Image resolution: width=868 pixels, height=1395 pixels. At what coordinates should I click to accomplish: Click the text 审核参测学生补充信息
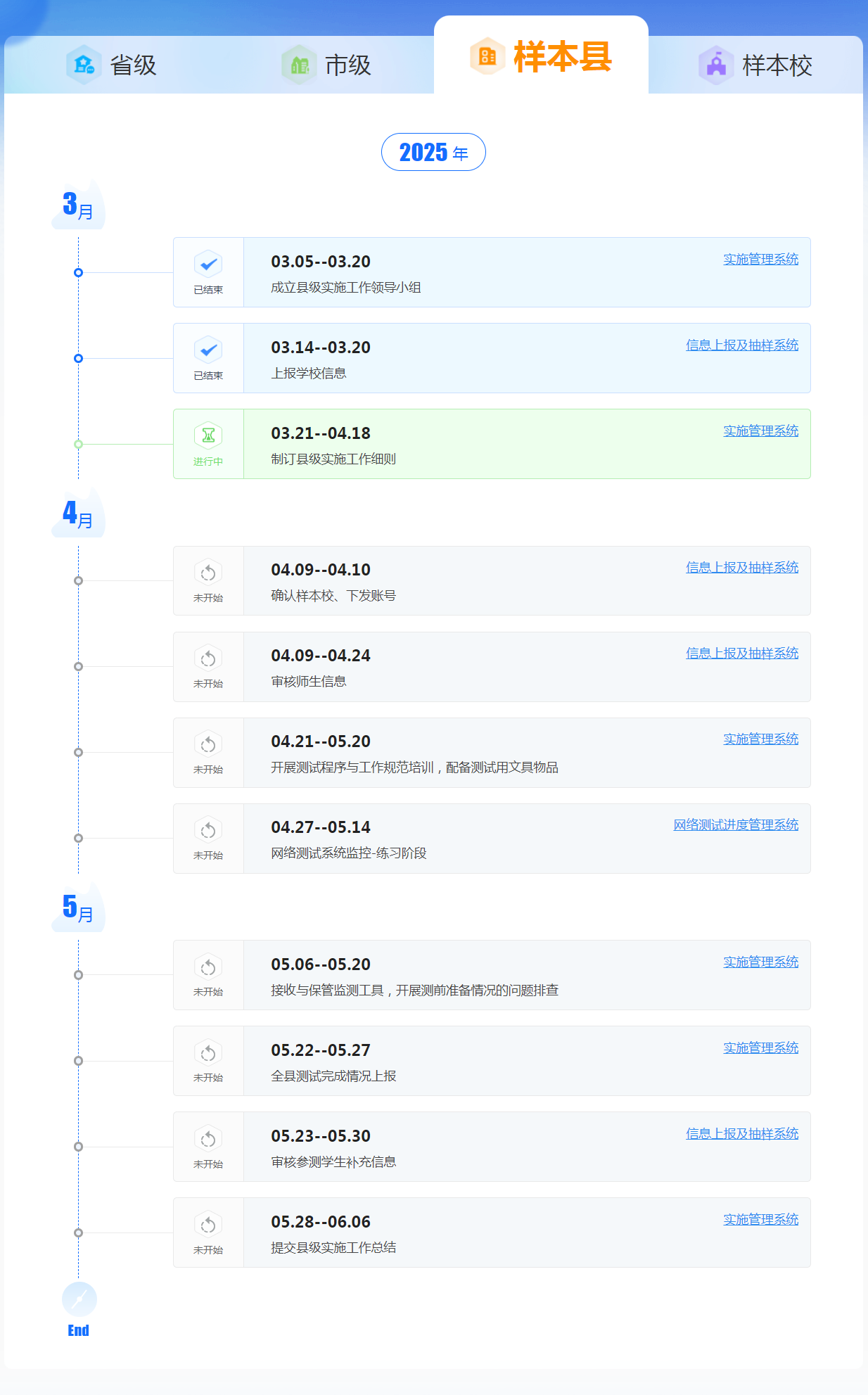(333, 1161)
